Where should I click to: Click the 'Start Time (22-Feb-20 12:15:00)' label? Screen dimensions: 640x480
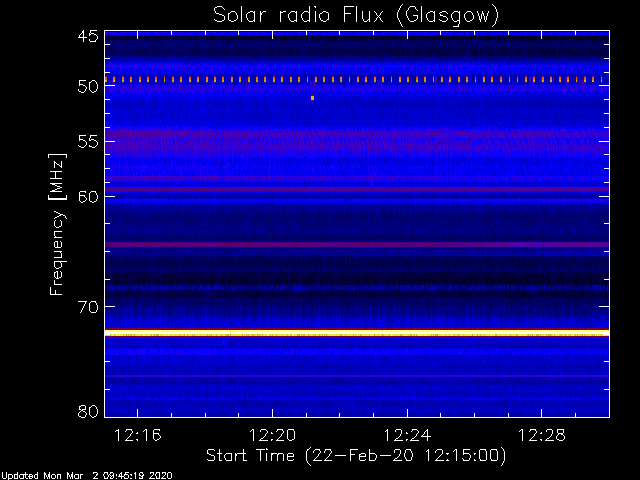click(x=356, y=456)
